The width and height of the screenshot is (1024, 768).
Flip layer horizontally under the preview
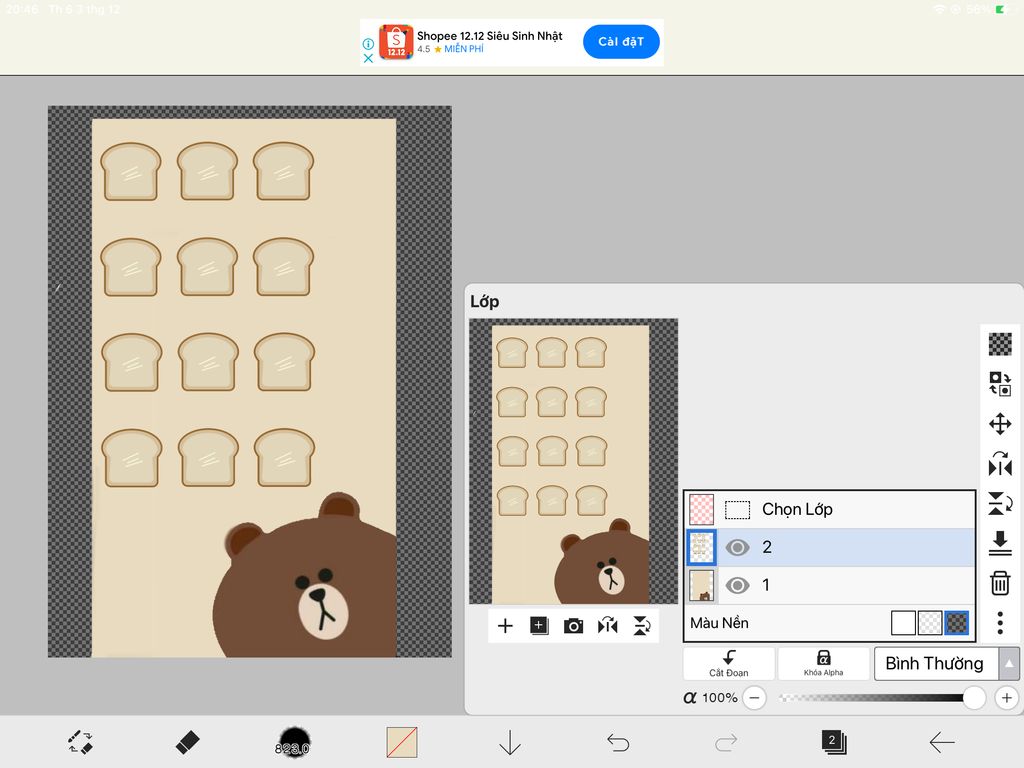tap(607, 626)
